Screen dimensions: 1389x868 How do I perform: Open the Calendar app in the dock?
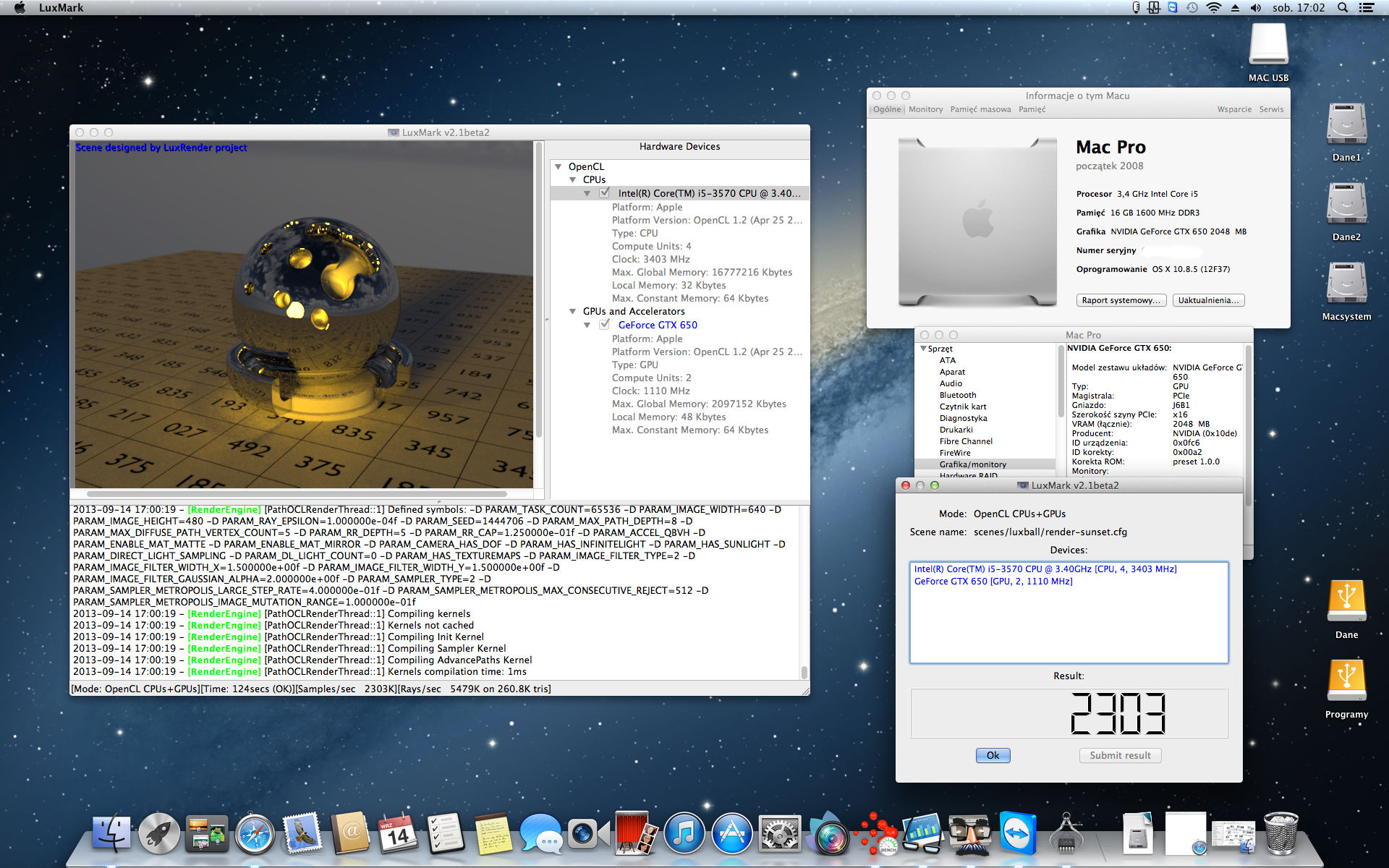[398, 833]
